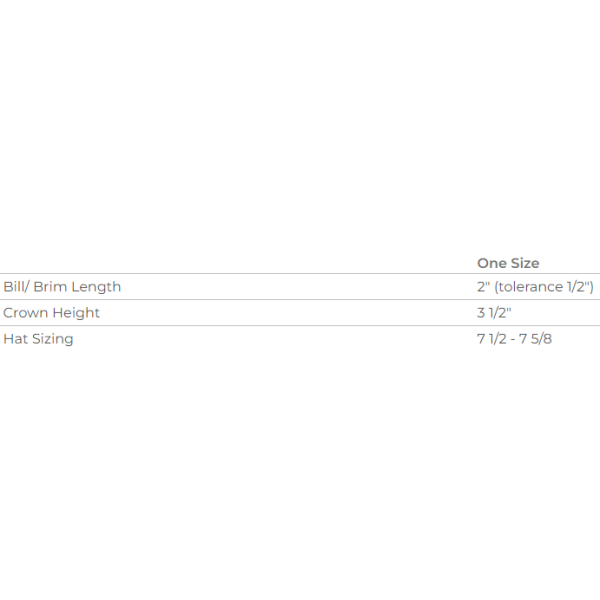Click the word Sizing in third row
The height and width of the screenshot is (600, 600).
[x=52, y=339]
